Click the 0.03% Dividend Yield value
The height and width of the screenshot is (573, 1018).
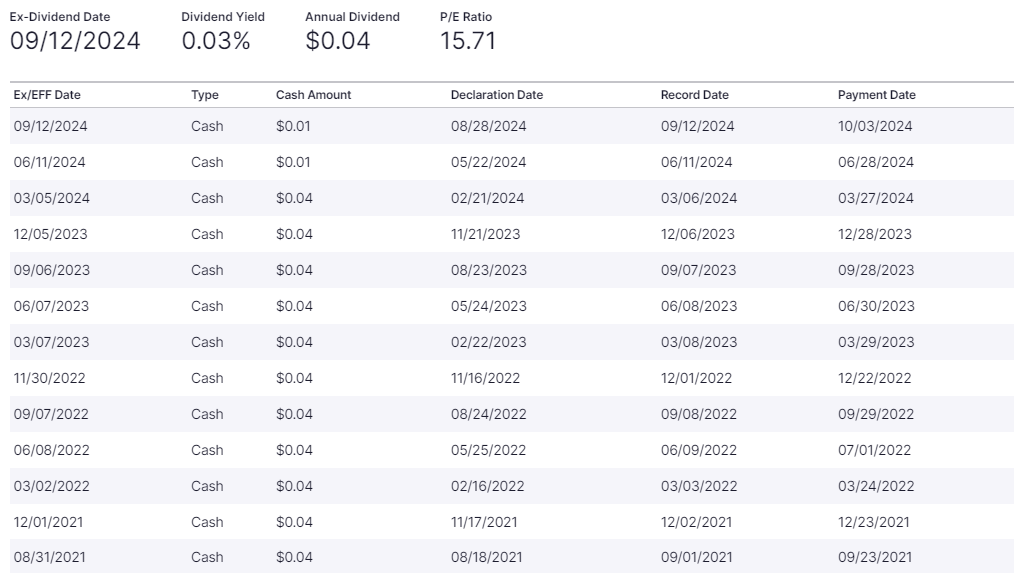(x=216, y=41)
